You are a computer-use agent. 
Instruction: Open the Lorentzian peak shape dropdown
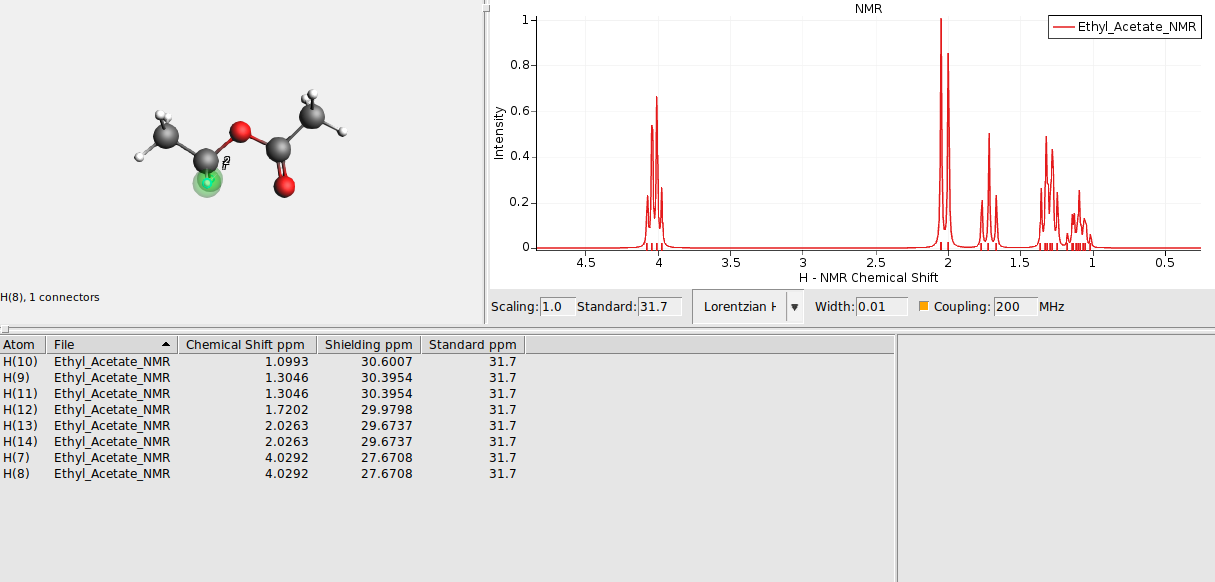(x=793, y=306)
